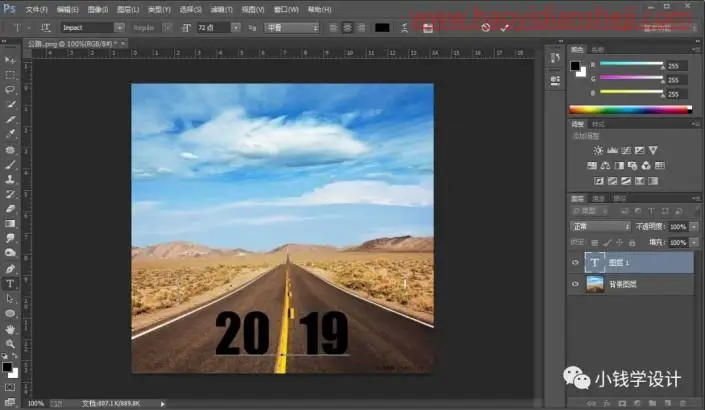This screenshot has height=410, width=705.
Task: Add a Levels adjustment
Action: pyautogui.click(x=612, y=150)
